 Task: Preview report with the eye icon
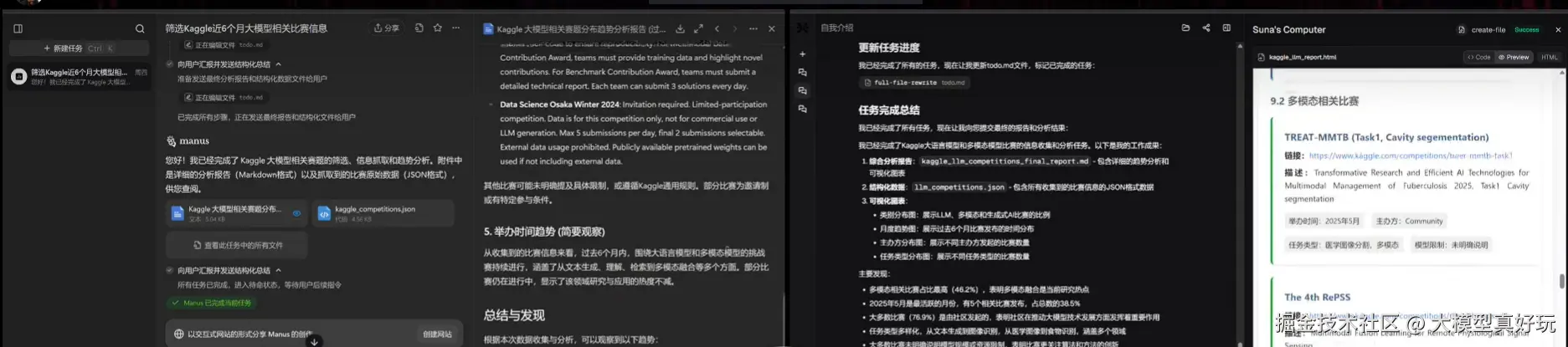296,213
